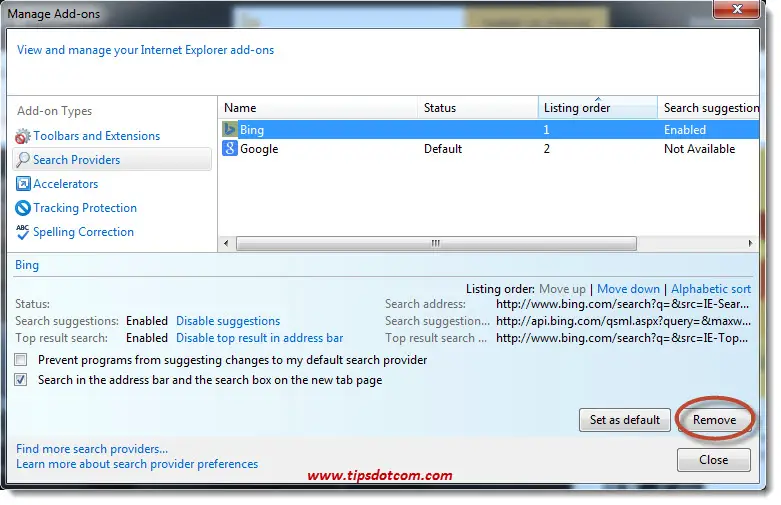781x505 pixels.
Task: Open Accelerators add-on type
Action: pyautogui.click(x=66, y=184)
